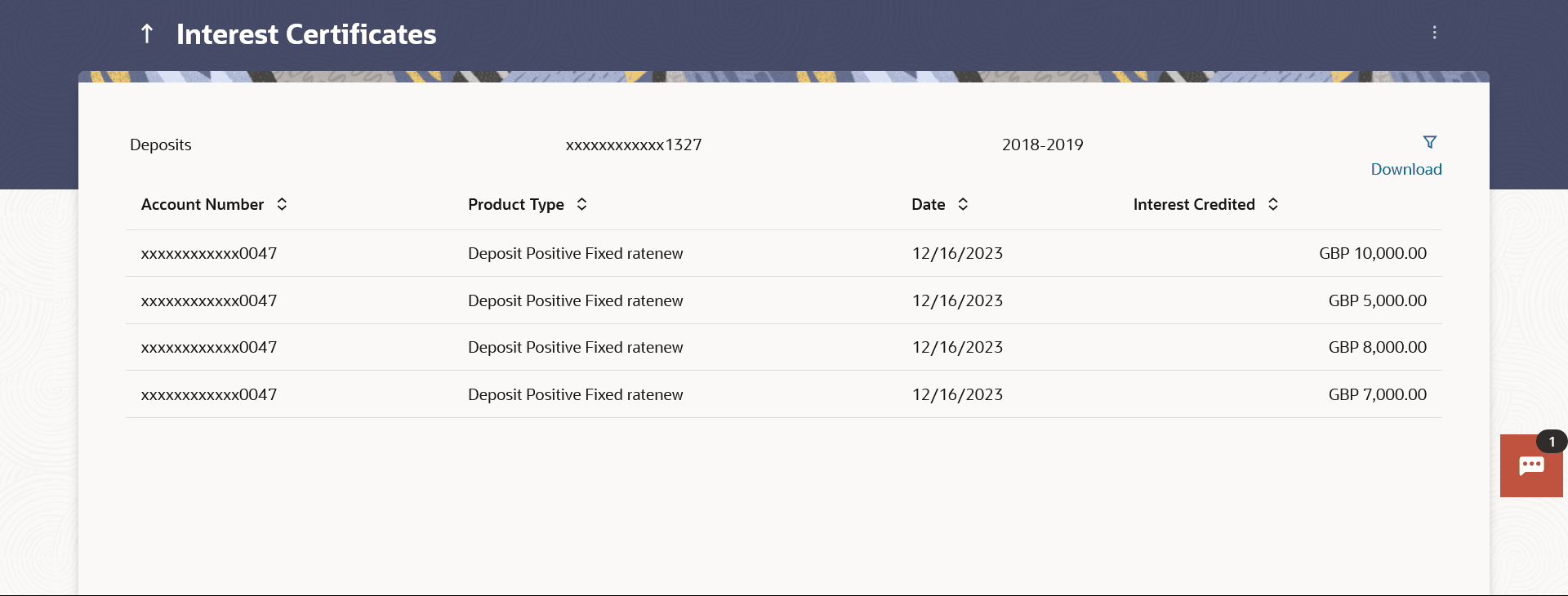Click the Download link
This screenshot has width=1568, height=596.
(1405, 169)
